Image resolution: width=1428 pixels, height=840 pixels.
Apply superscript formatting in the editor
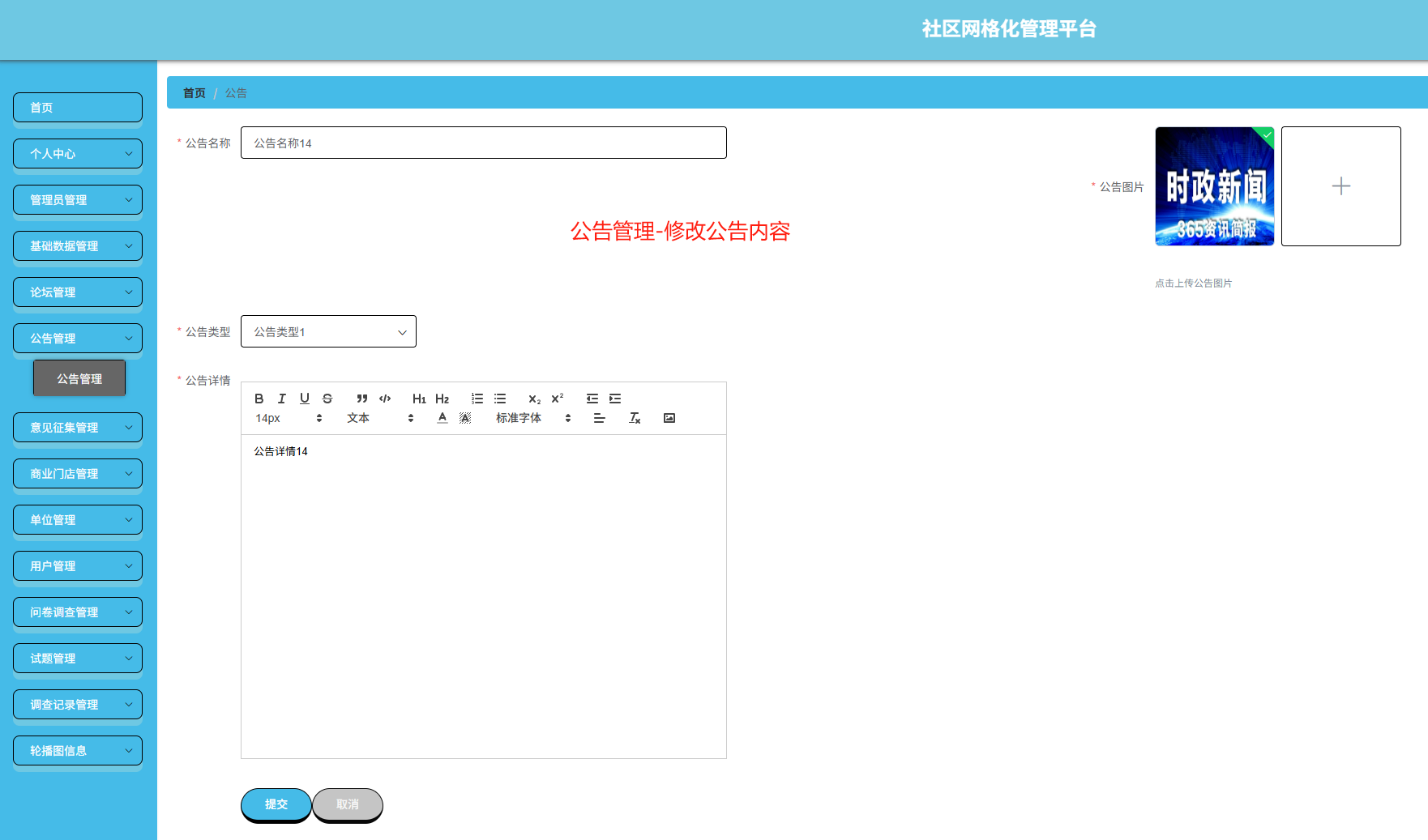[x=556, y=398]
